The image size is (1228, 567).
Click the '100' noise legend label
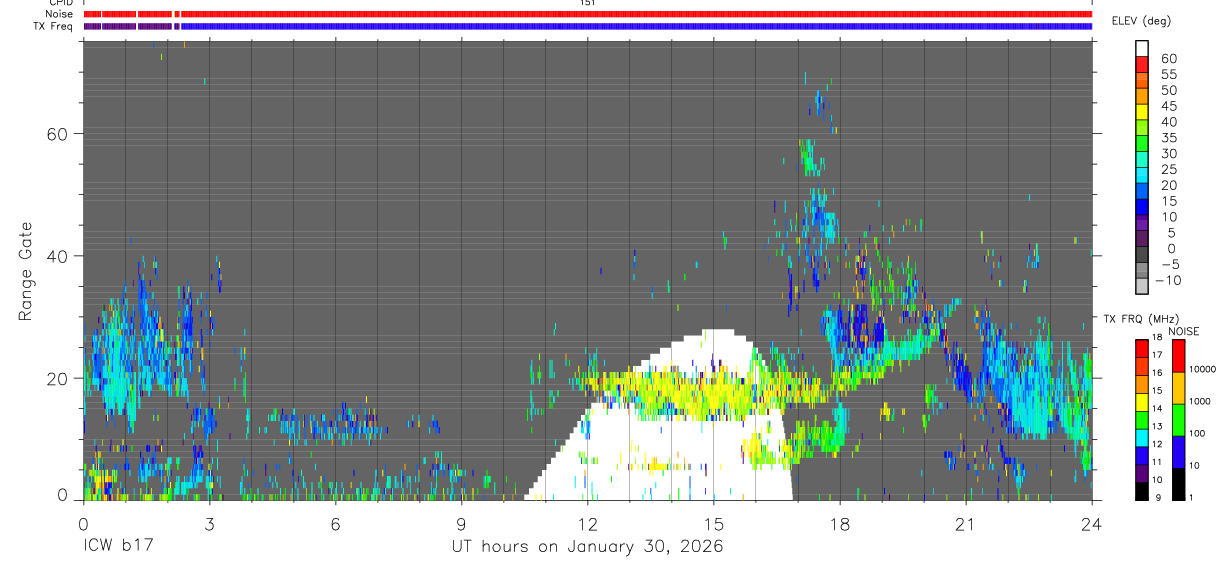pyautogui.click(x=1196, y=434)
